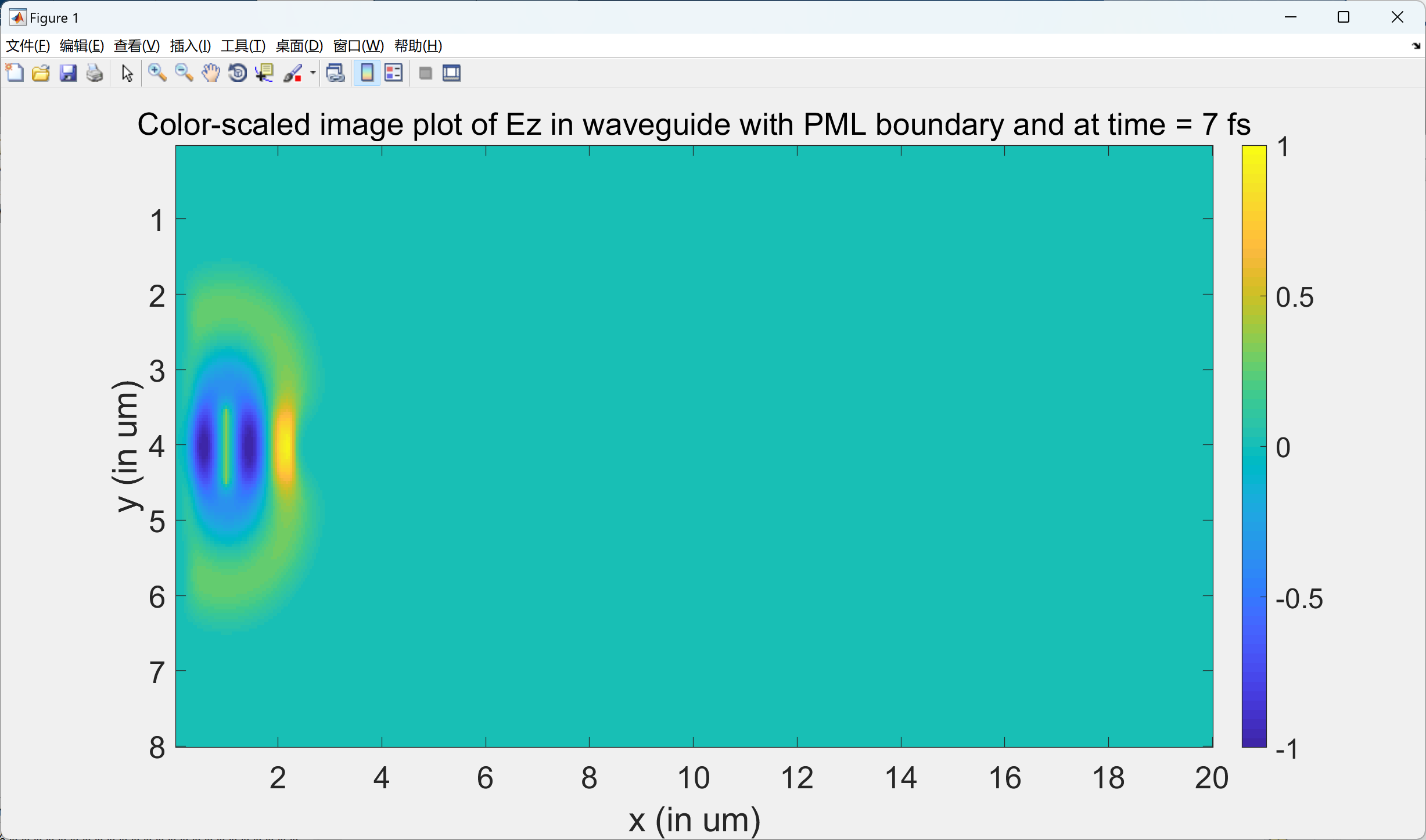1426x840 pixels.
Task: Select the Data Cursor tool
Action: click(x=265, y=73)
